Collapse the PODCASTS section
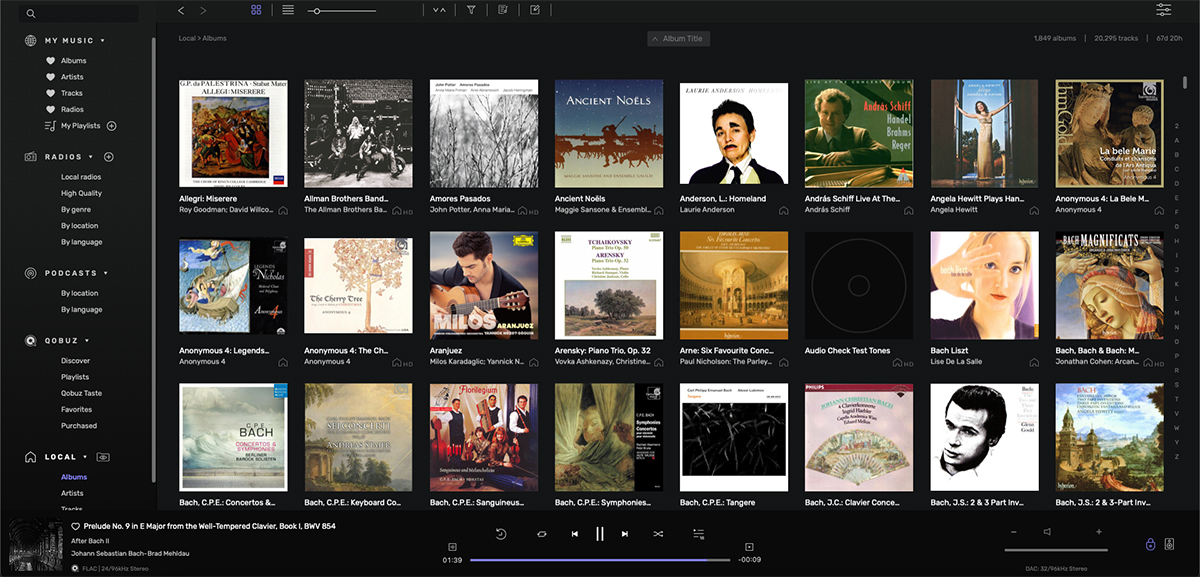This screenshot has width=1200, height=577. click(x=106, y=273)
